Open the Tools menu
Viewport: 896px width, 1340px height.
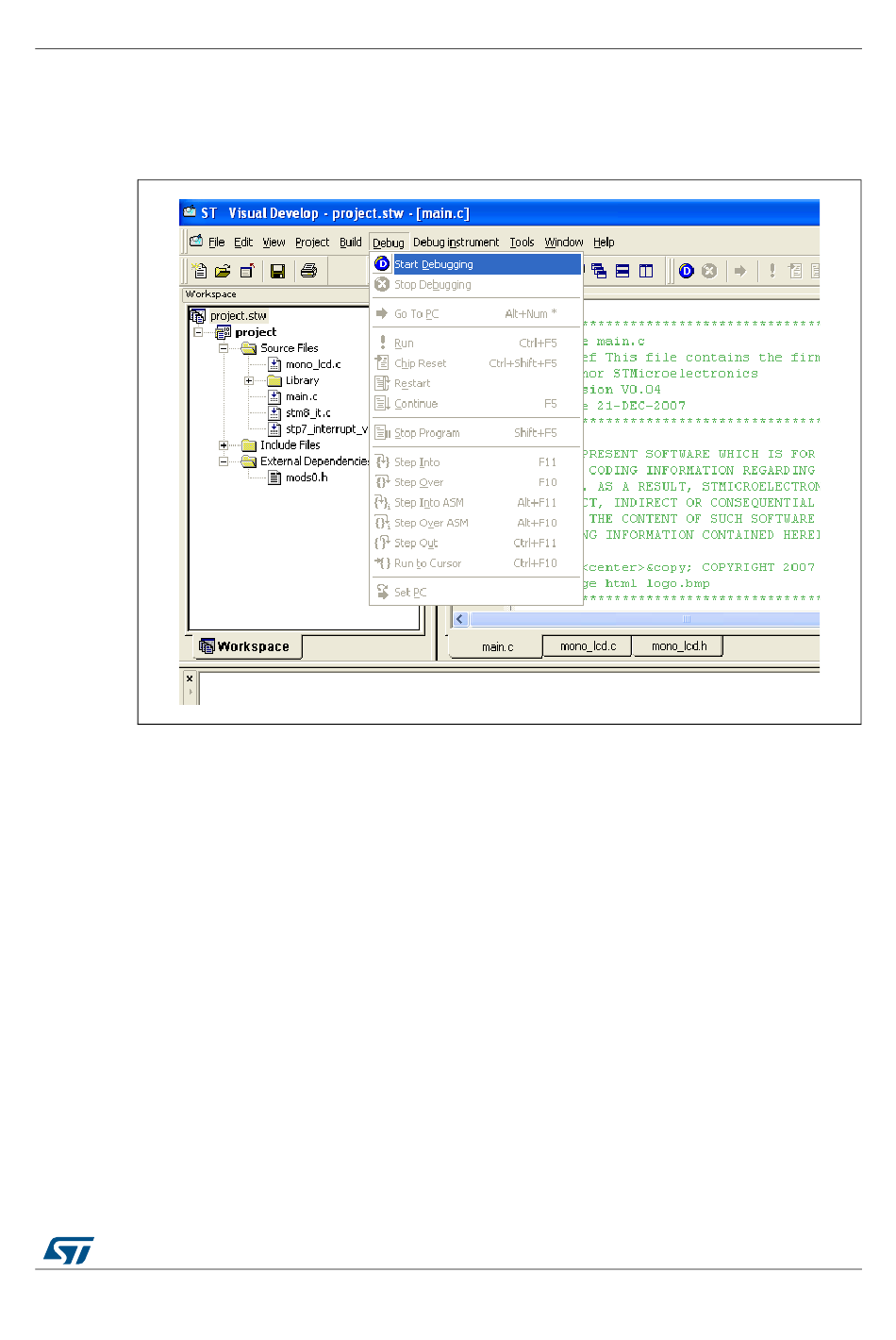pos(522,243)
